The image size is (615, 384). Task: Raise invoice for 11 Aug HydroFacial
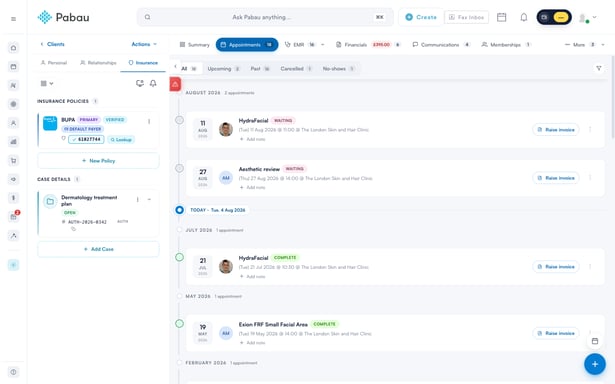(x=556, y=129)
